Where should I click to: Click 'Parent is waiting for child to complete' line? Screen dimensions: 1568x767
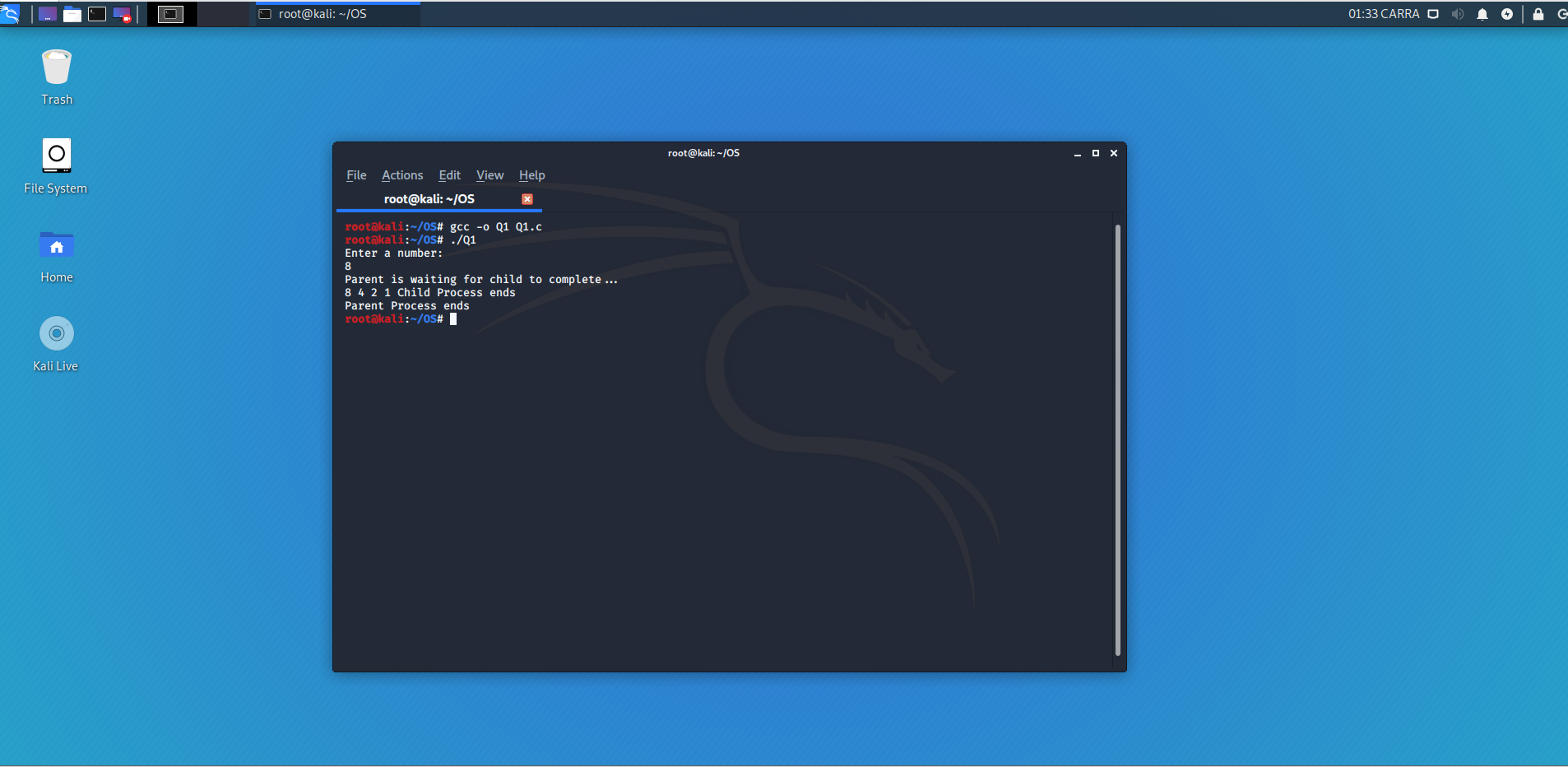(481, 280)
